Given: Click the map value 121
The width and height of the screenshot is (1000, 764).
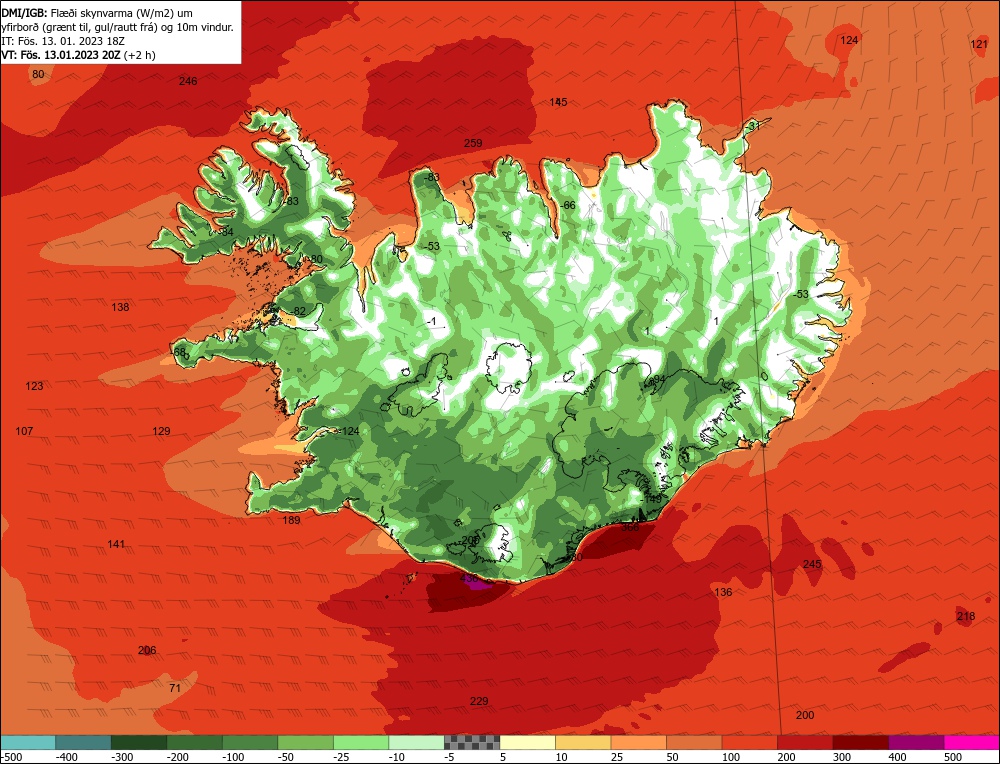Looking at the screenshot, I should pos(979,44).
